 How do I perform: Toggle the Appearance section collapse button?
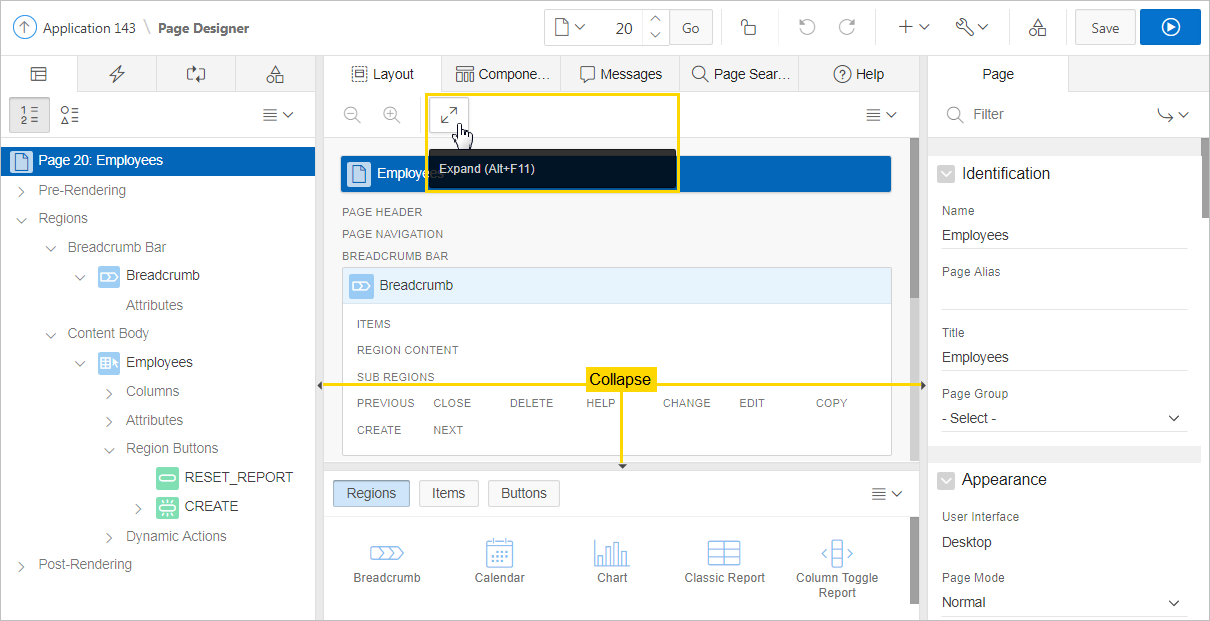coord(946,480)
